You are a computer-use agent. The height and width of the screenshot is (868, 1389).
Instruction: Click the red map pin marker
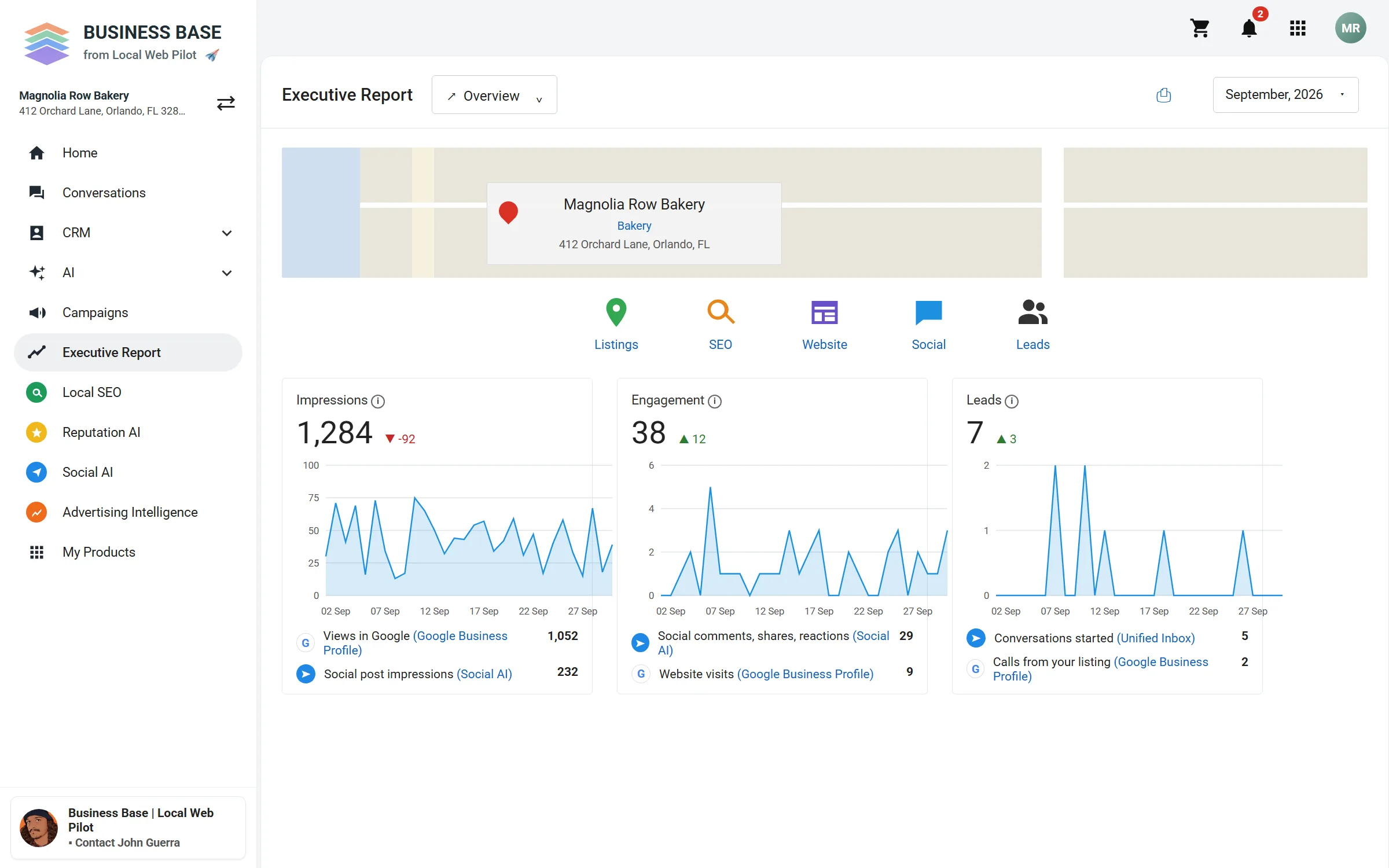click(508, 212)
